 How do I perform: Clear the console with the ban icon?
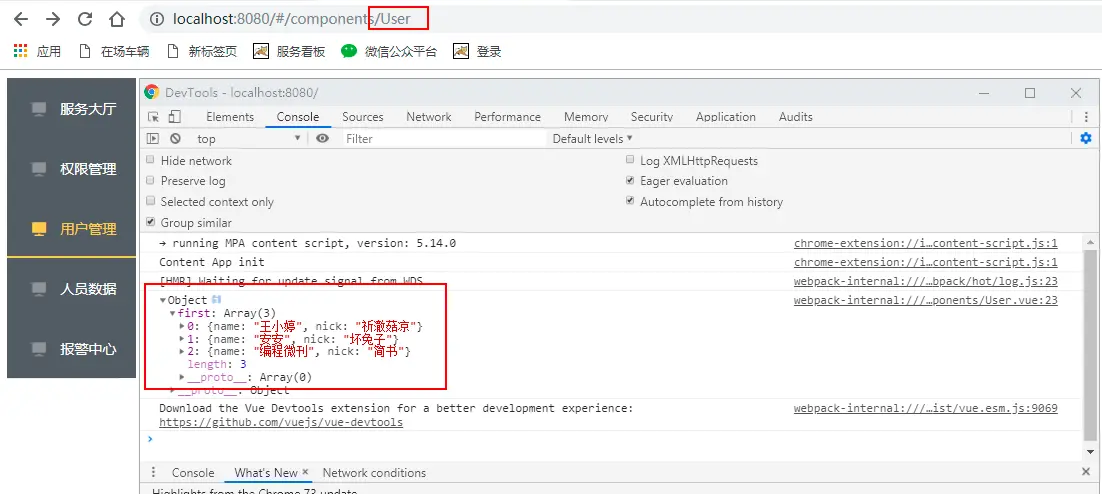175,138
